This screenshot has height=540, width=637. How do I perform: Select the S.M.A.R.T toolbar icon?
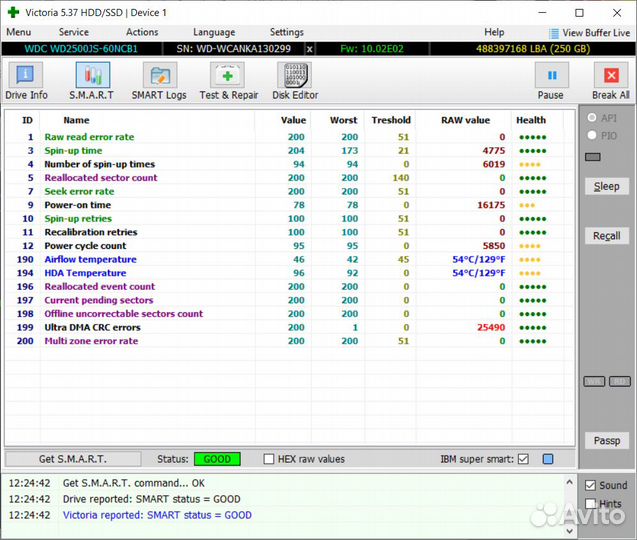91,81
